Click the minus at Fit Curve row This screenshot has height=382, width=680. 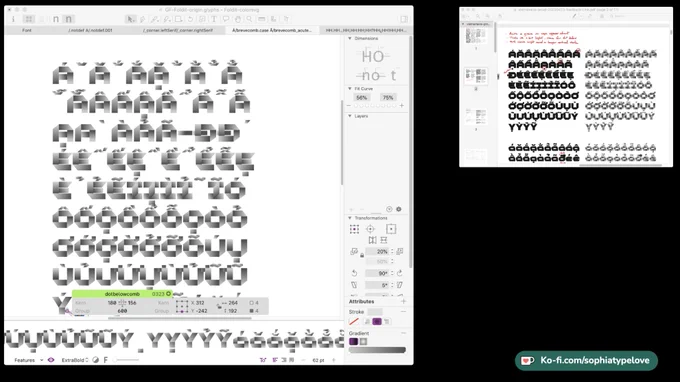pyautogui.click(x=349, y=105)
